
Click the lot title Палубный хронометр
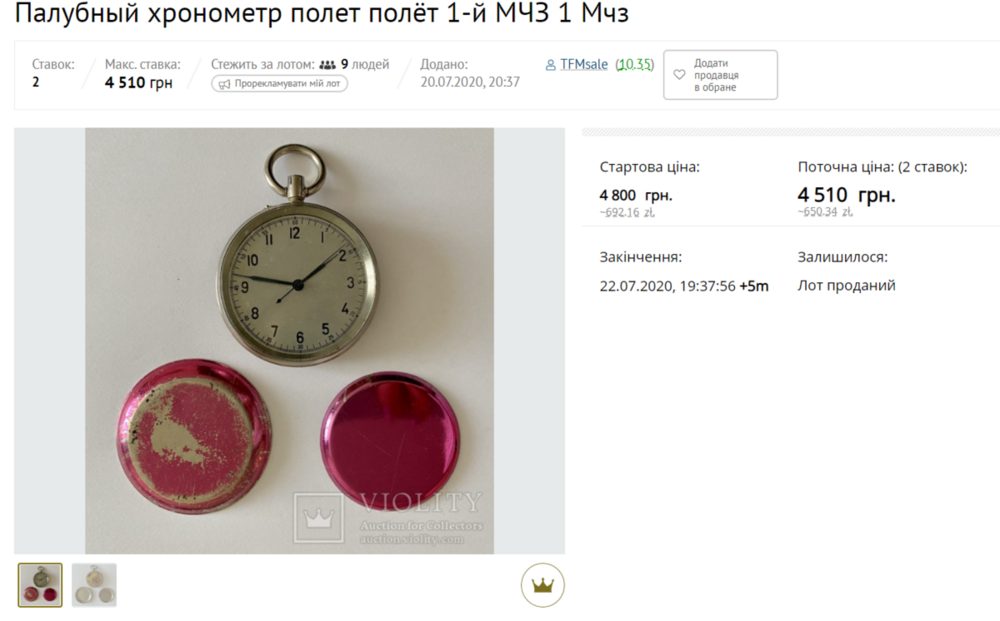click(321, 13)
